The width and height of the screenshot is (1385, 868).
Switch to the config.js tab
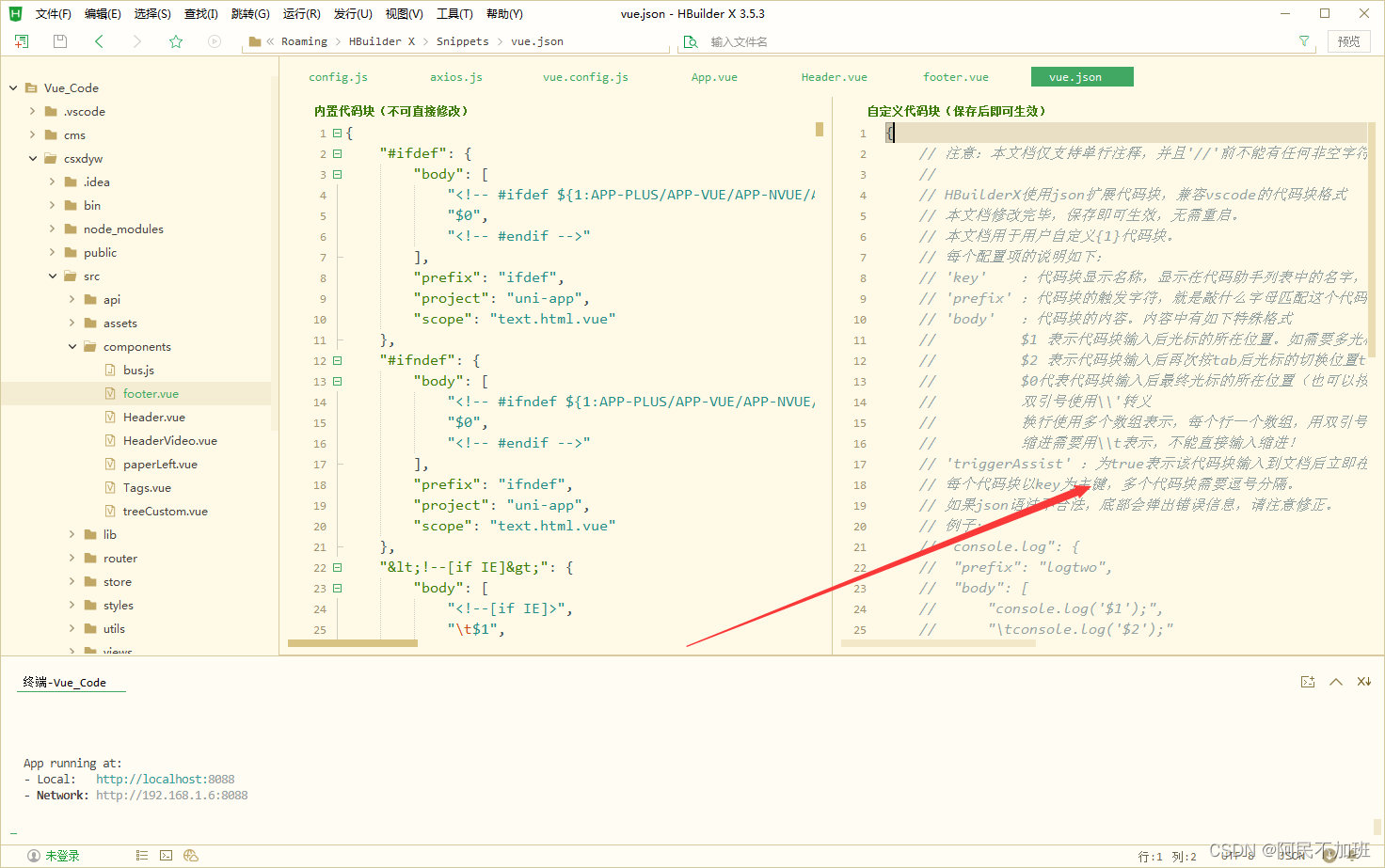(x=339, y=77)
